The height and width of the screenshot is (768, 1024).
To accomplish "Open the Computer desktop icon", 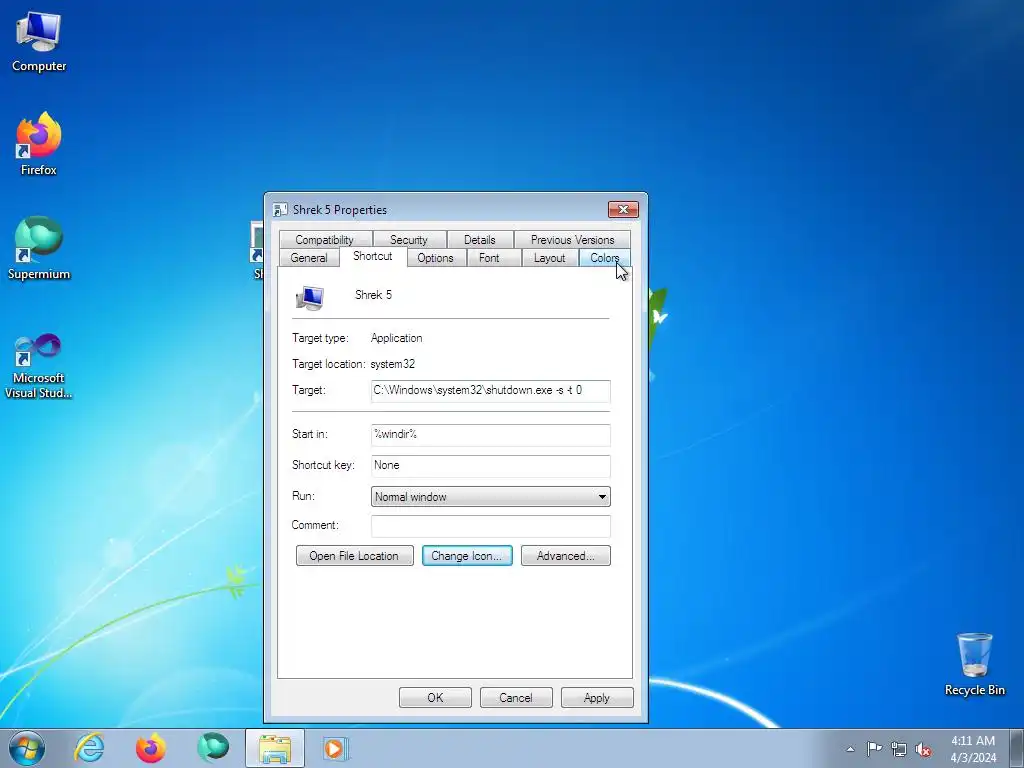I will 39,40.
